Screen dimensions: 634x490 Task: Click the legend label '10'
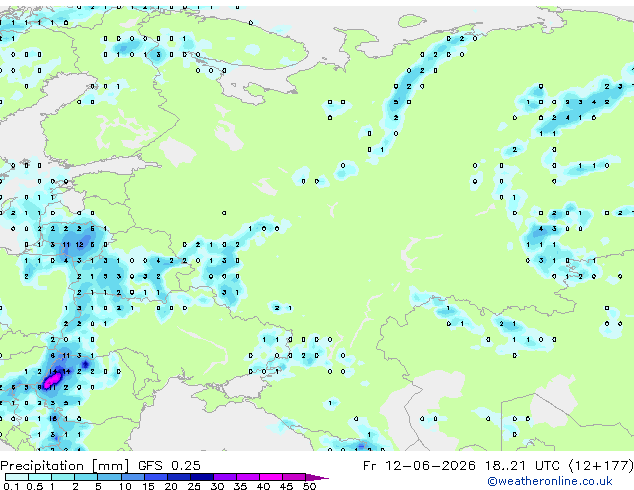click(125, 486)
